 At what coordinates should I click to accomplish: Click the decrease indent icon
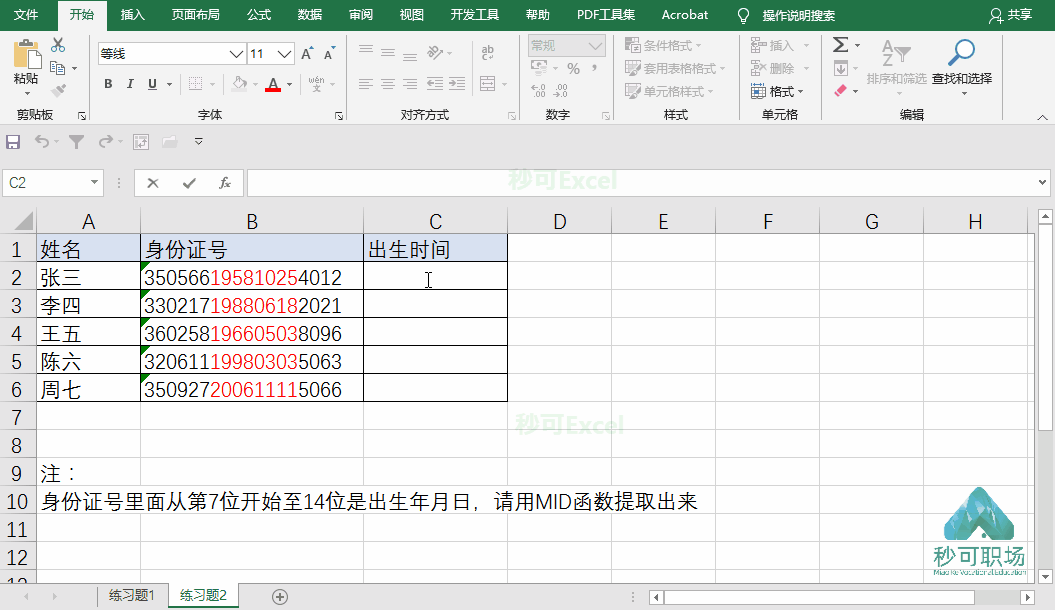point(435,84)
